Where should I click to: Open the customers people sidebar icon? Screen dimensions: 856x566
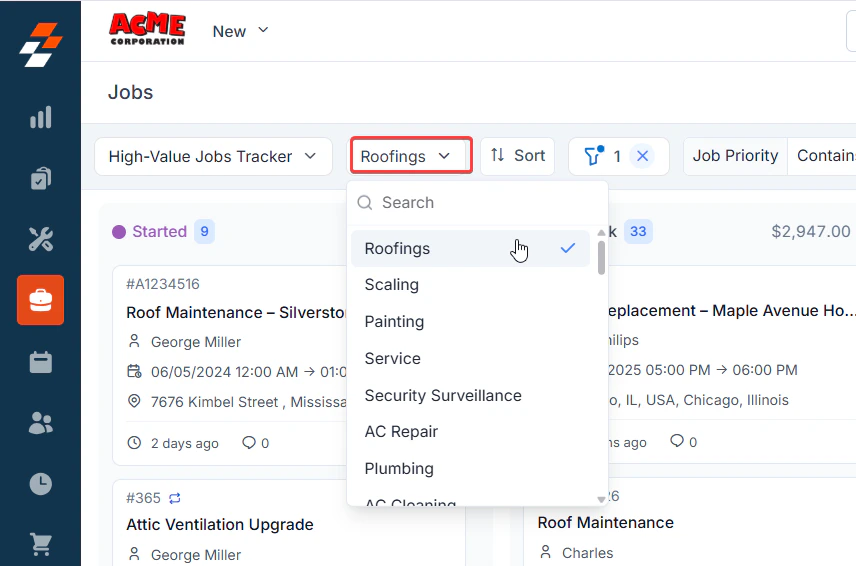tap(40, 423)
